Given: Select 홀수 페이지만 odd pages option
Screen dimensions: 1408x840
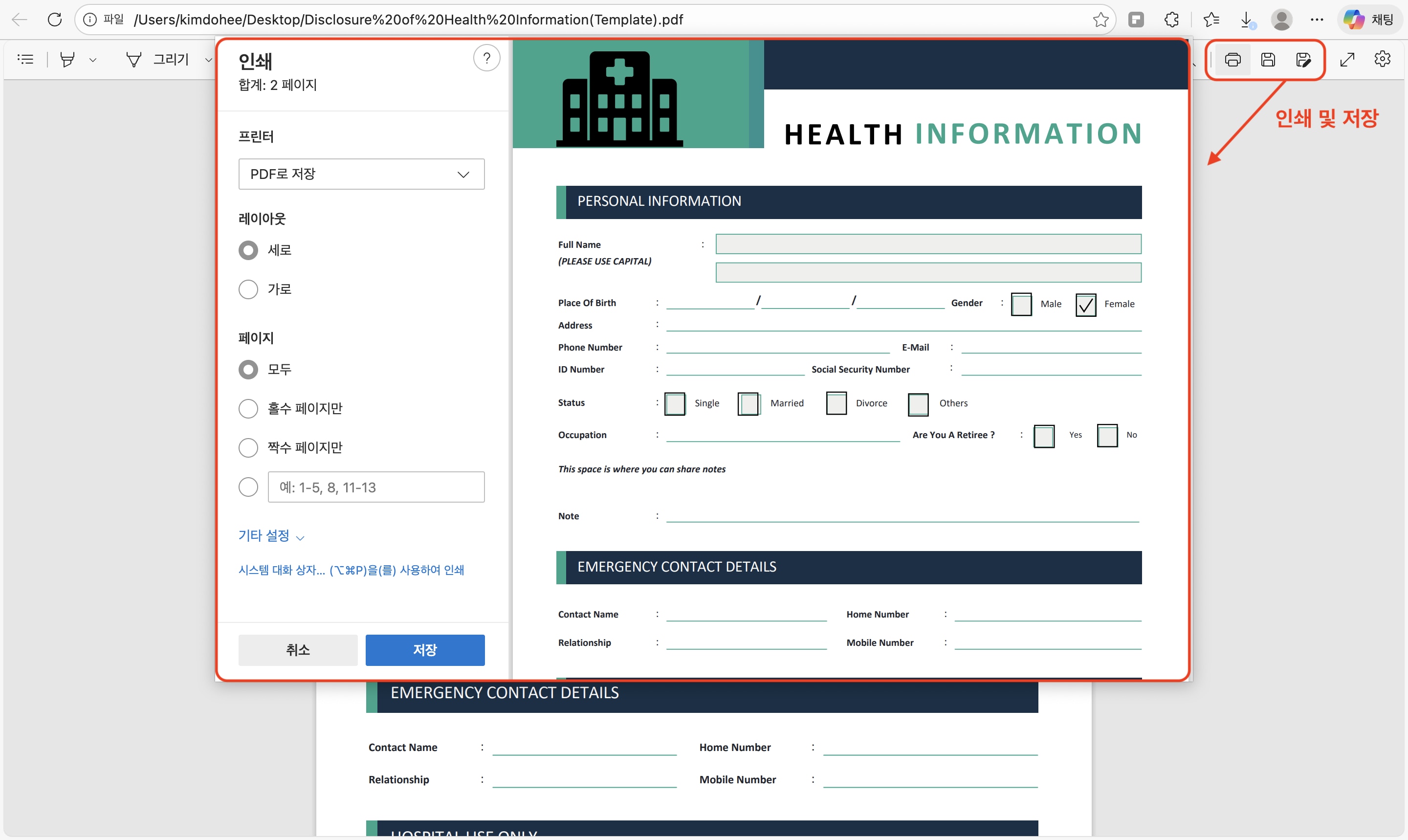Looking at the screenshot, I should 248,408.
